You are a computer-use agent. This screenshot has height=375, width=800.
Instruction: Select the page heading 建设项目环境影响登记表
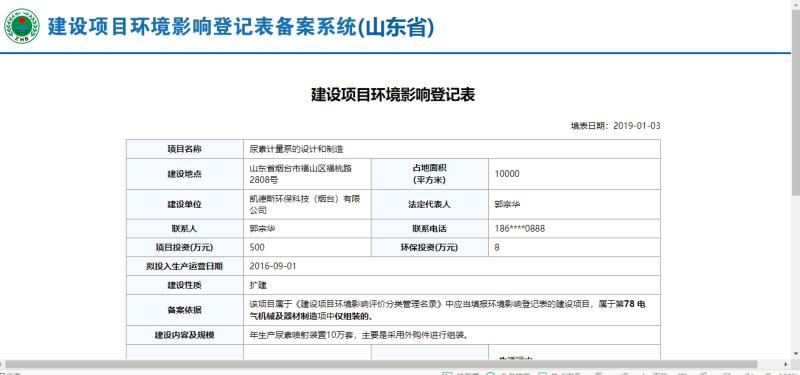click(x=393, y=95)
